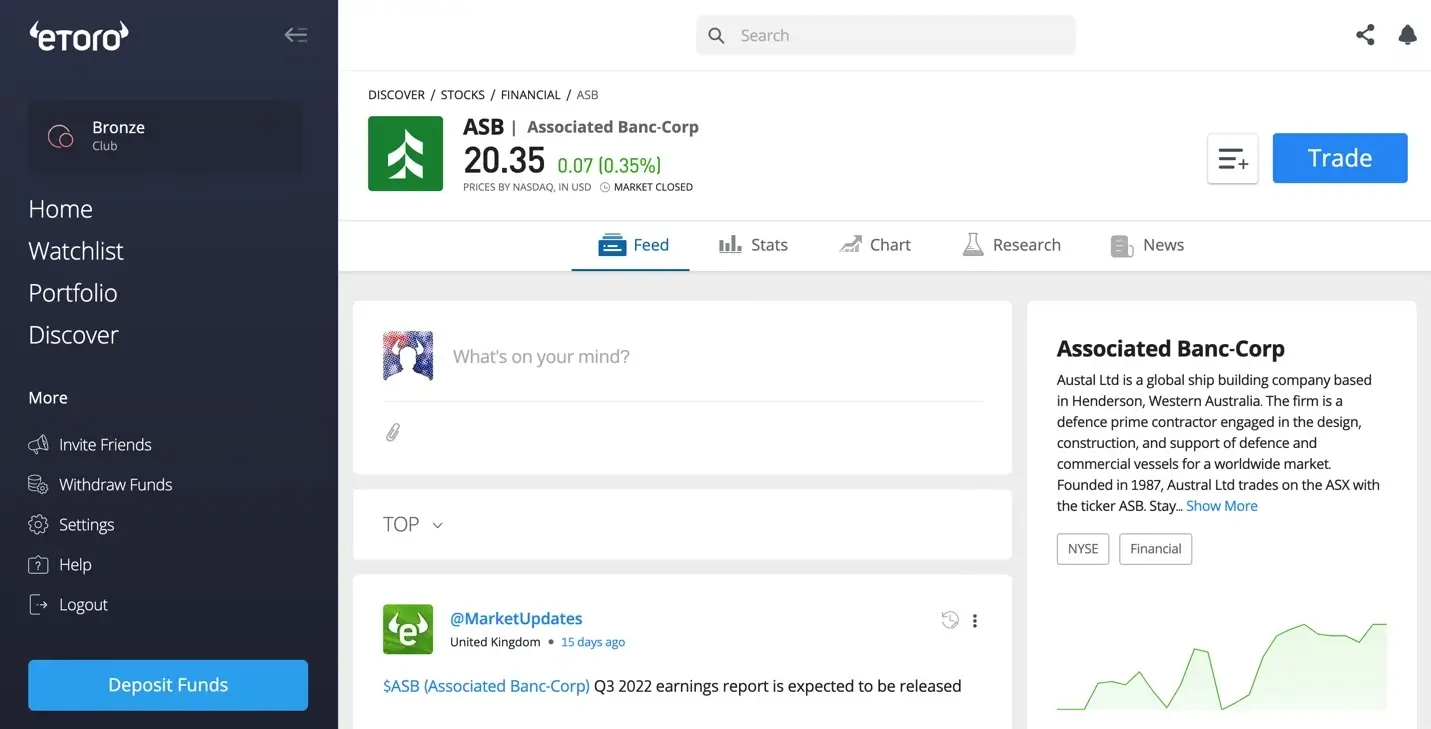Click the Logout door icon
The width and height of the screenshot is (1431, 729).
click(38, 604)
